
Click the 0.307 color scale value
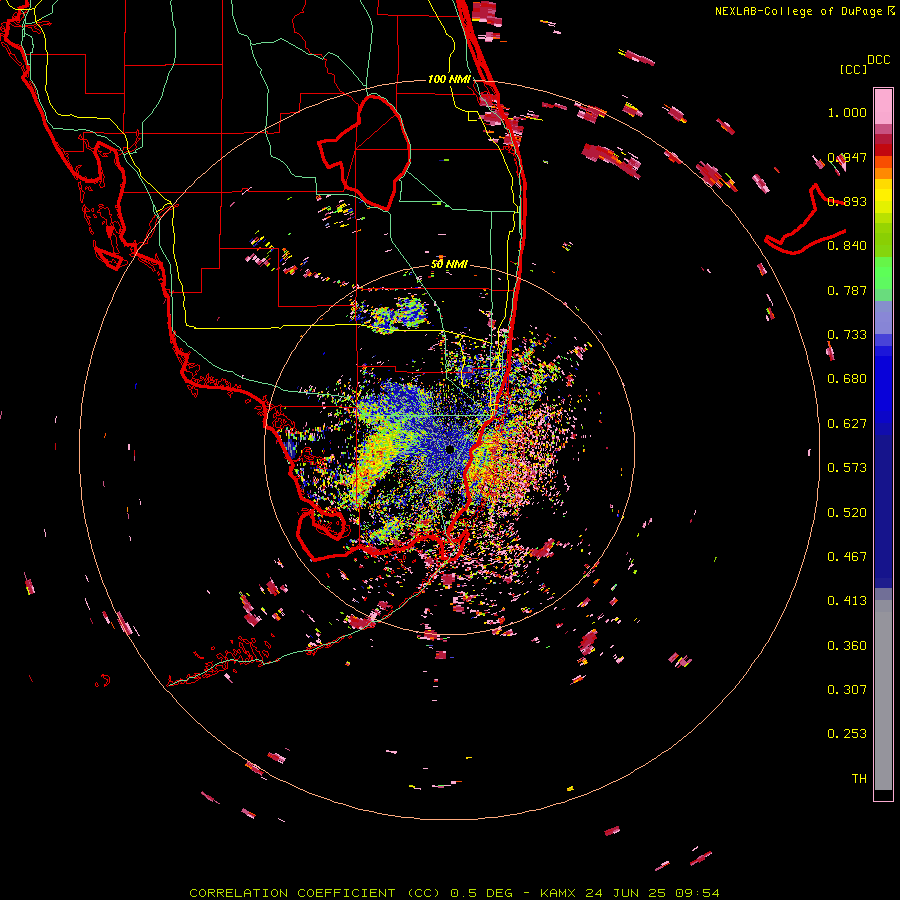pos(847,690)
